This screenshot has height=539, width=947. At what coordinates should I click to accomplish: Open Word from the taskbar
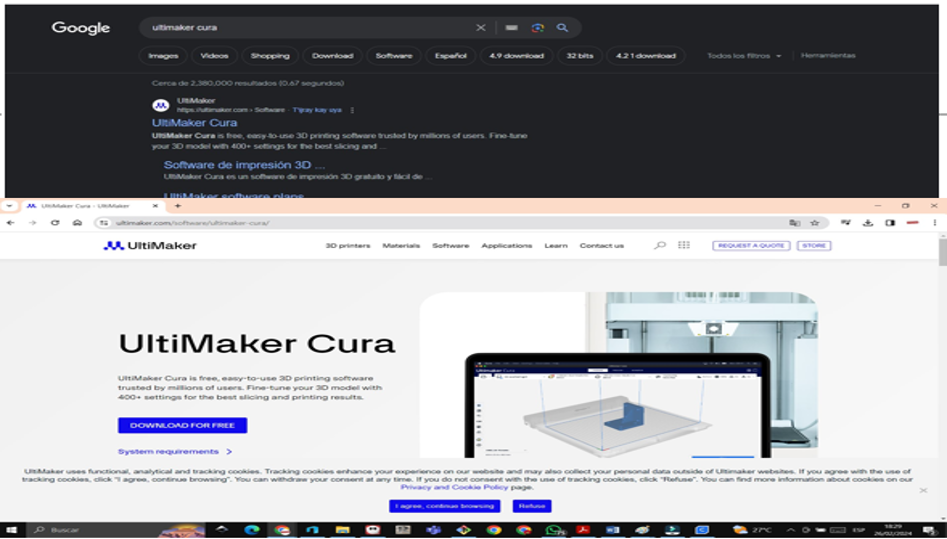click(612, 530)
